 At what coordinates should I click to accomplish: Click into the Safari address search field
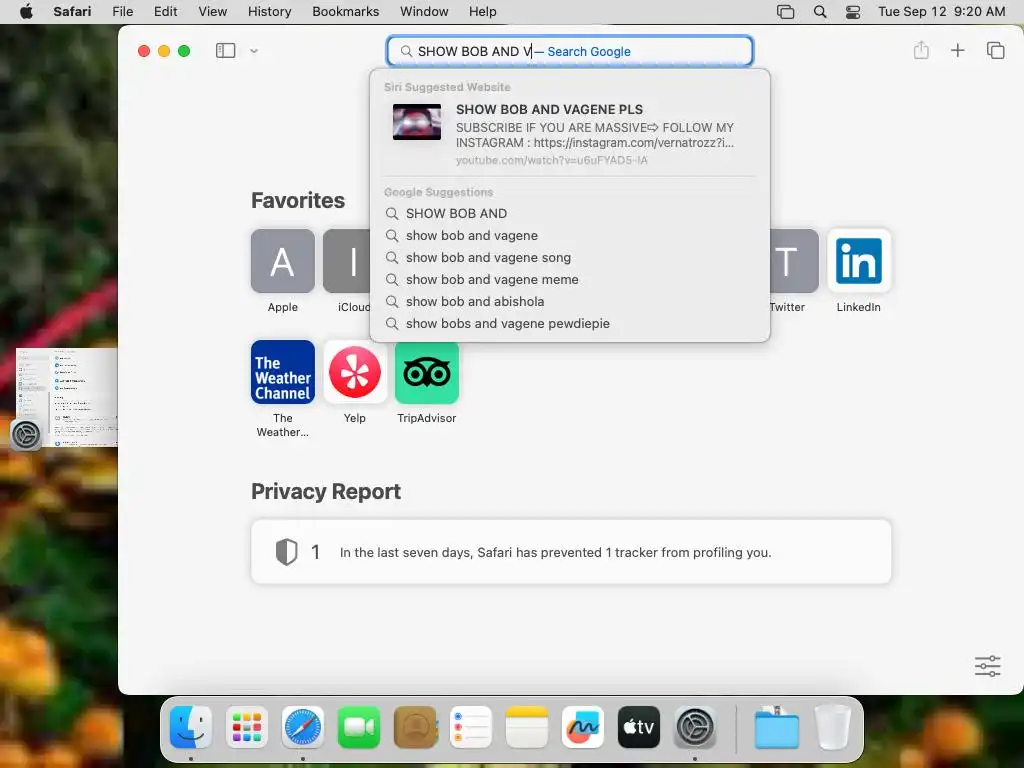pyautogui.click(x=569, y=51)
